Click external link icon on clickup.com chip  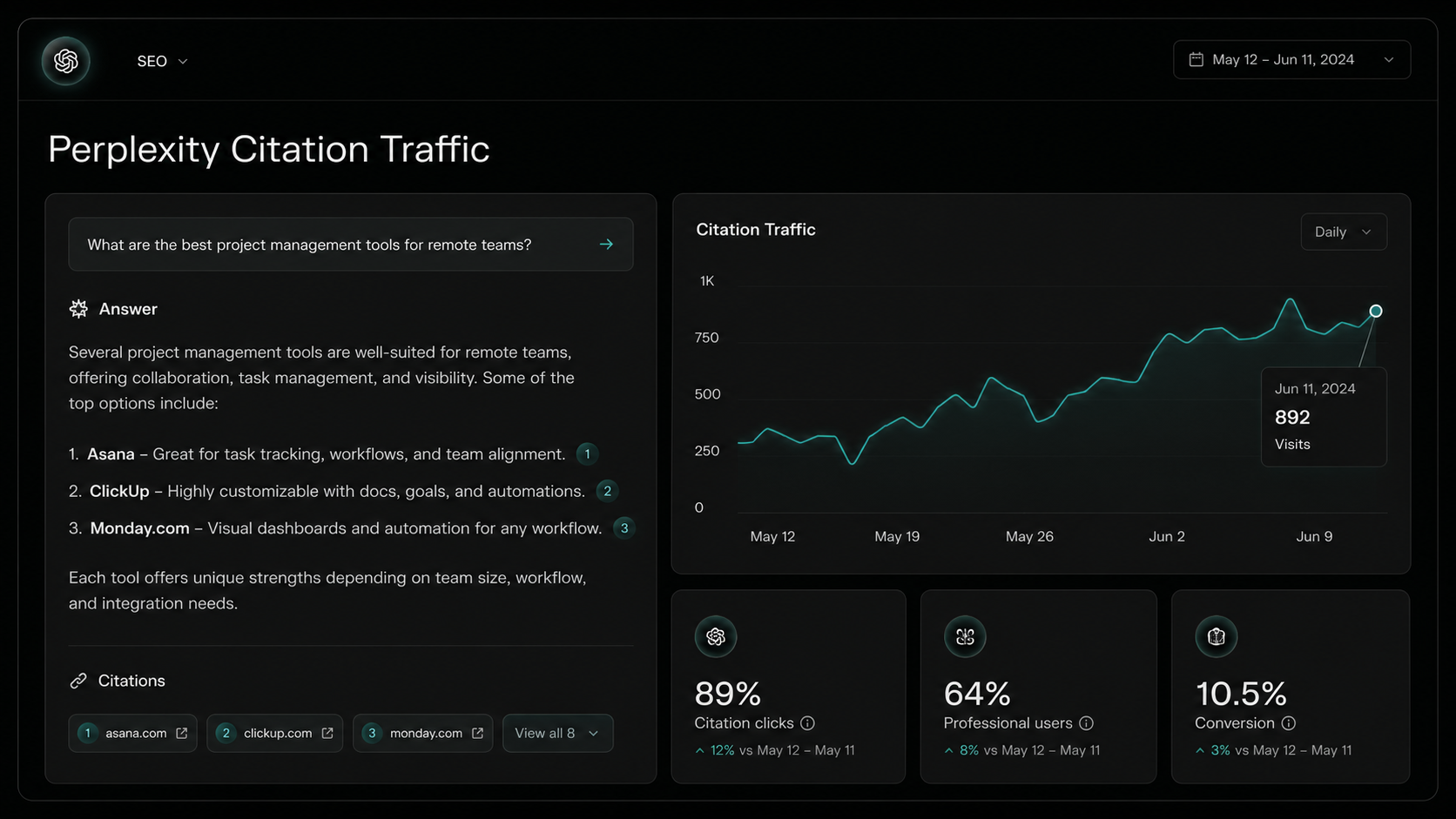(327, 733)
